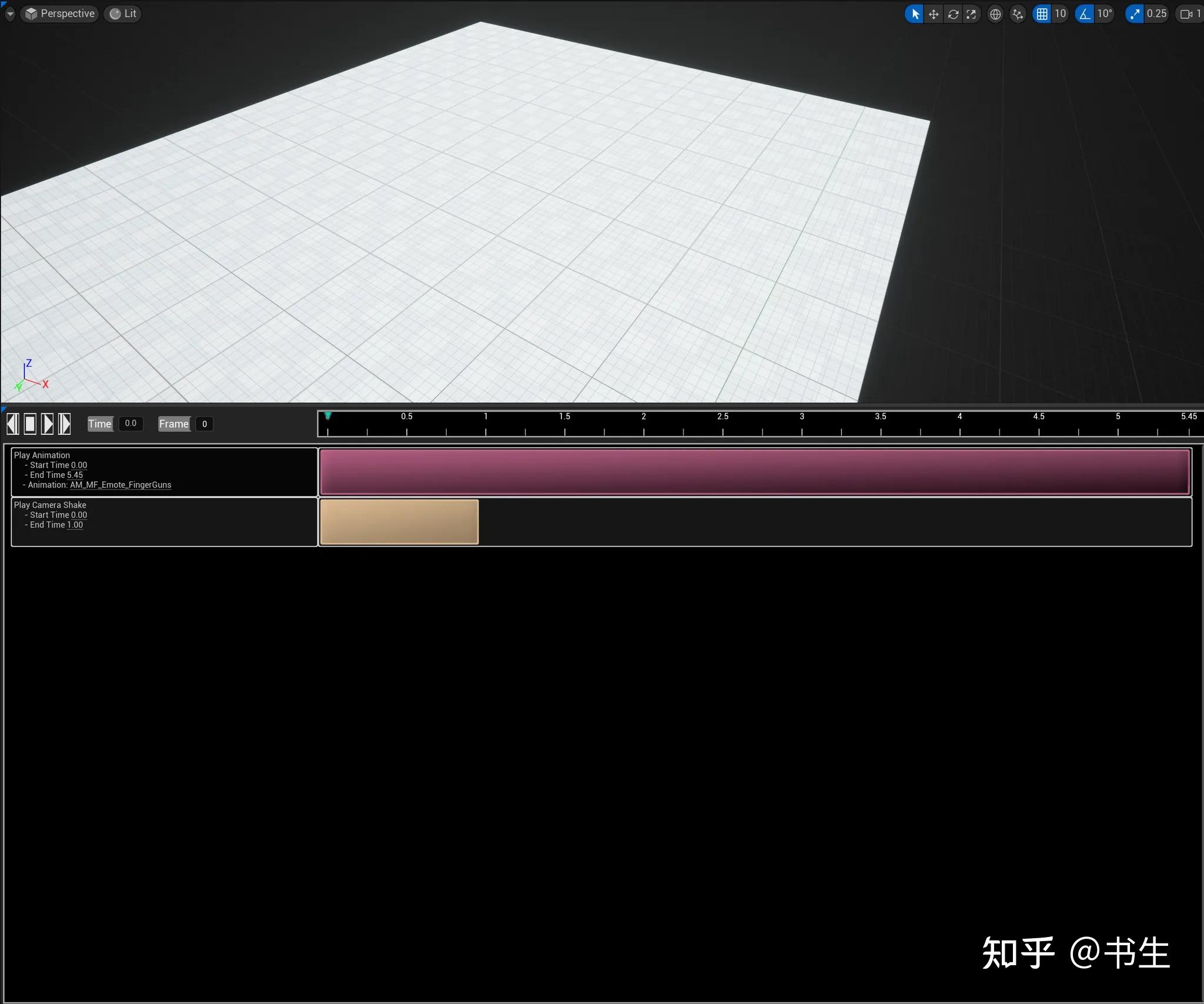This screenshot has width=1204, height=1004.
Task: Click the Frame number input field
Action: 204,424
